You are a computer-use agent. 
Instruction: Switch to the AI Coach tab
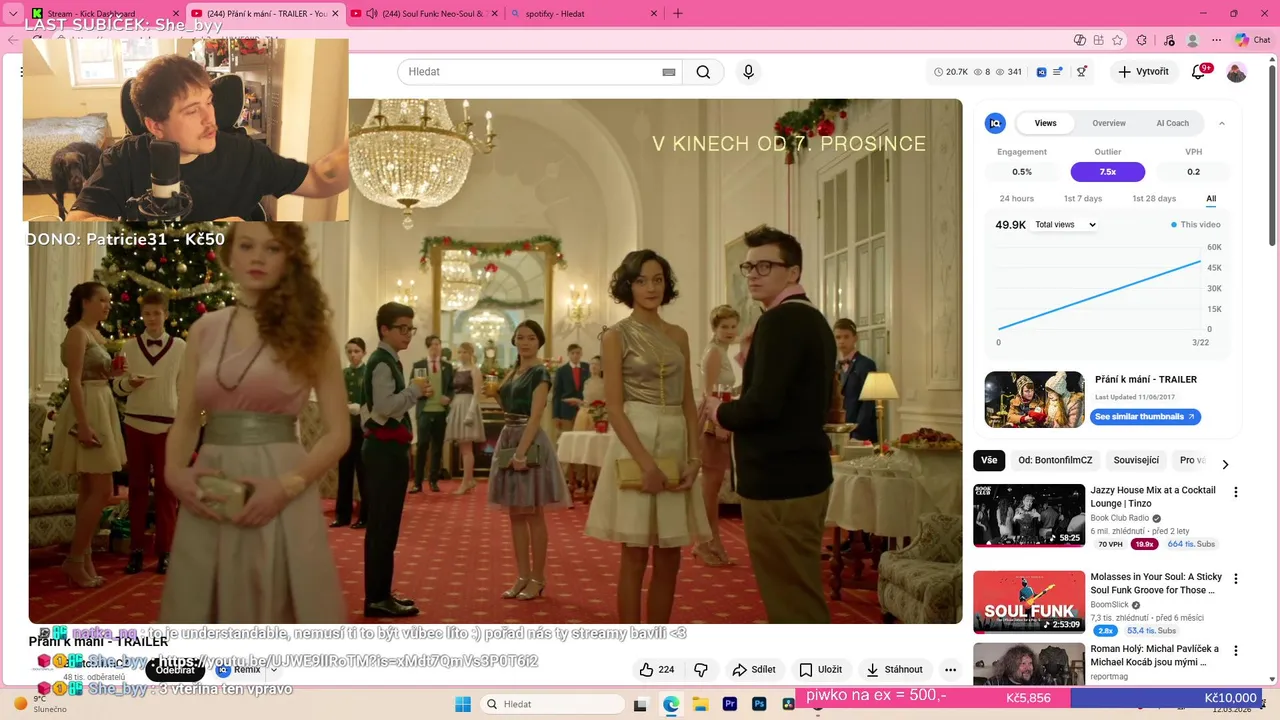click(x=1172, y=123)
